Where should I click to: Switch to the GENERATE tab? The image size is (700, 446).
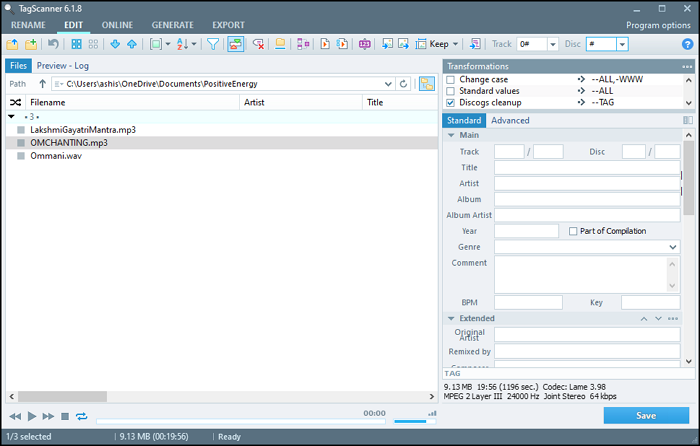[x=172, y=25]
